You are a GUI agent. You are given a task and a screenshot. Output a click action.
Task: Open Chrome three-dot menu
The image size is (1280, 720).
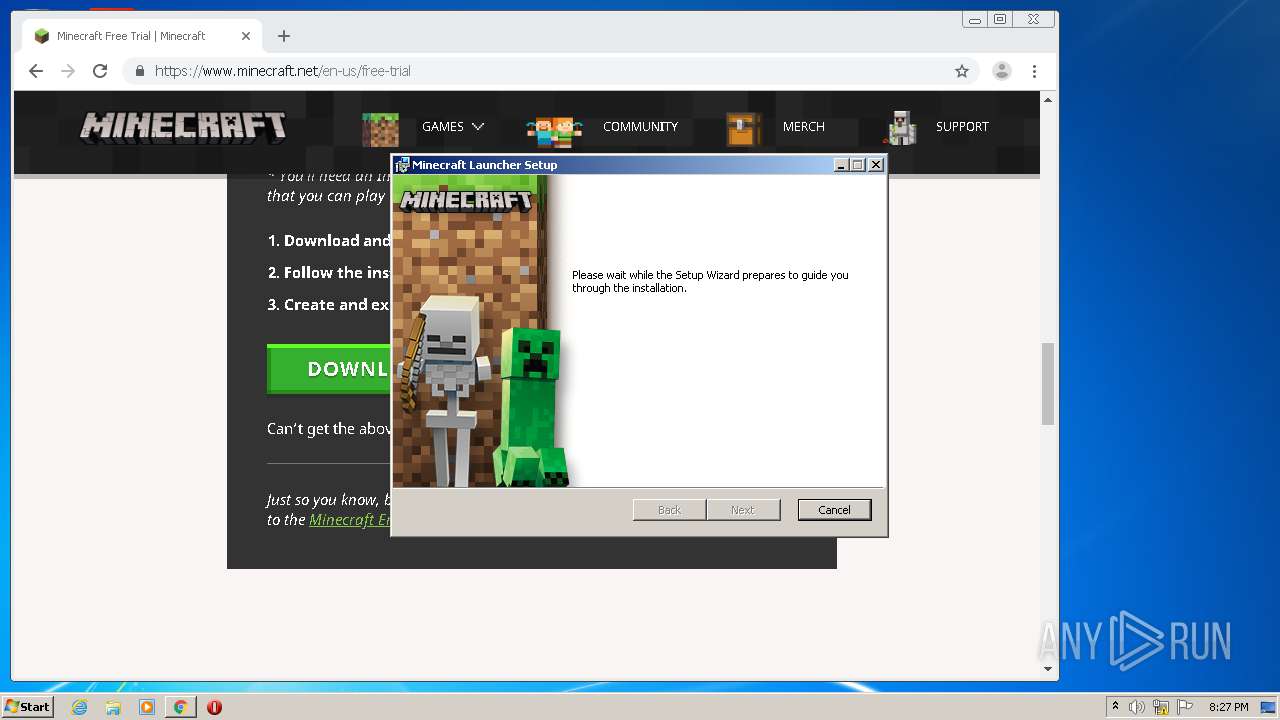[x=1035, y=71]
